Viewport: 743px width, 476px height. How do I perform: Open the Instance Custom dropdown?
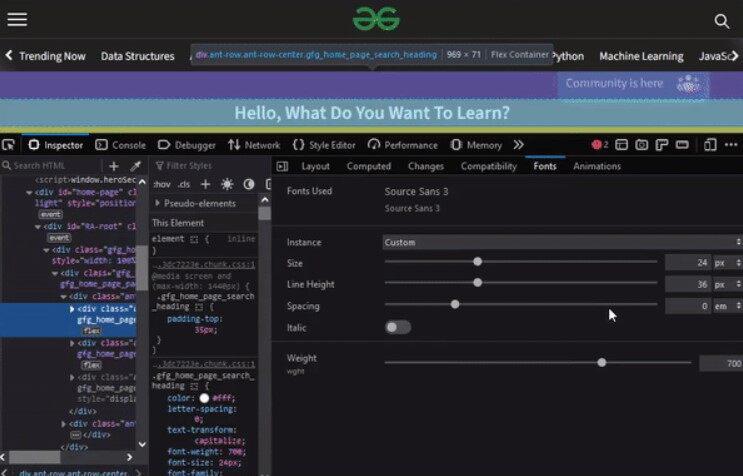coord(562,242)
